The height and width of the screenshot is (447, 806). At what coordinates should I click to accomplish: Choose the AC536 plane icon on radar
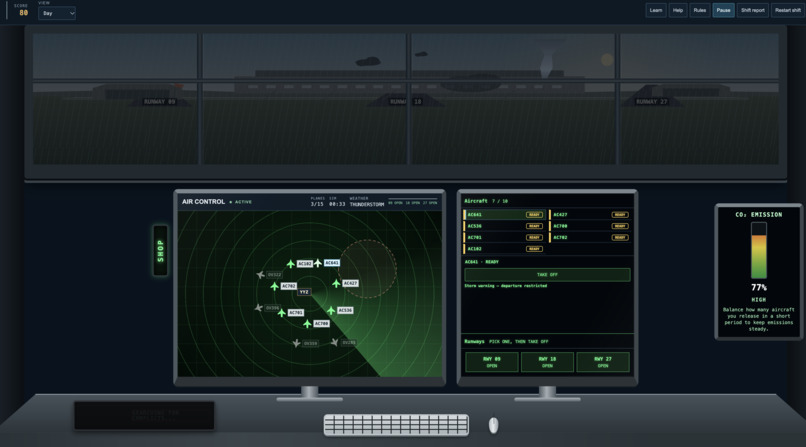point(331,310)
